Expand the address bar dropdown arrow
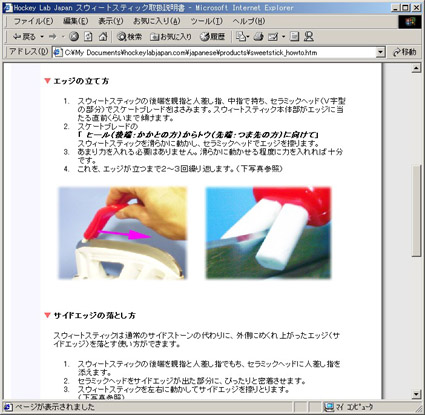This screenshot has width=425, height=415. click(380, 52)
